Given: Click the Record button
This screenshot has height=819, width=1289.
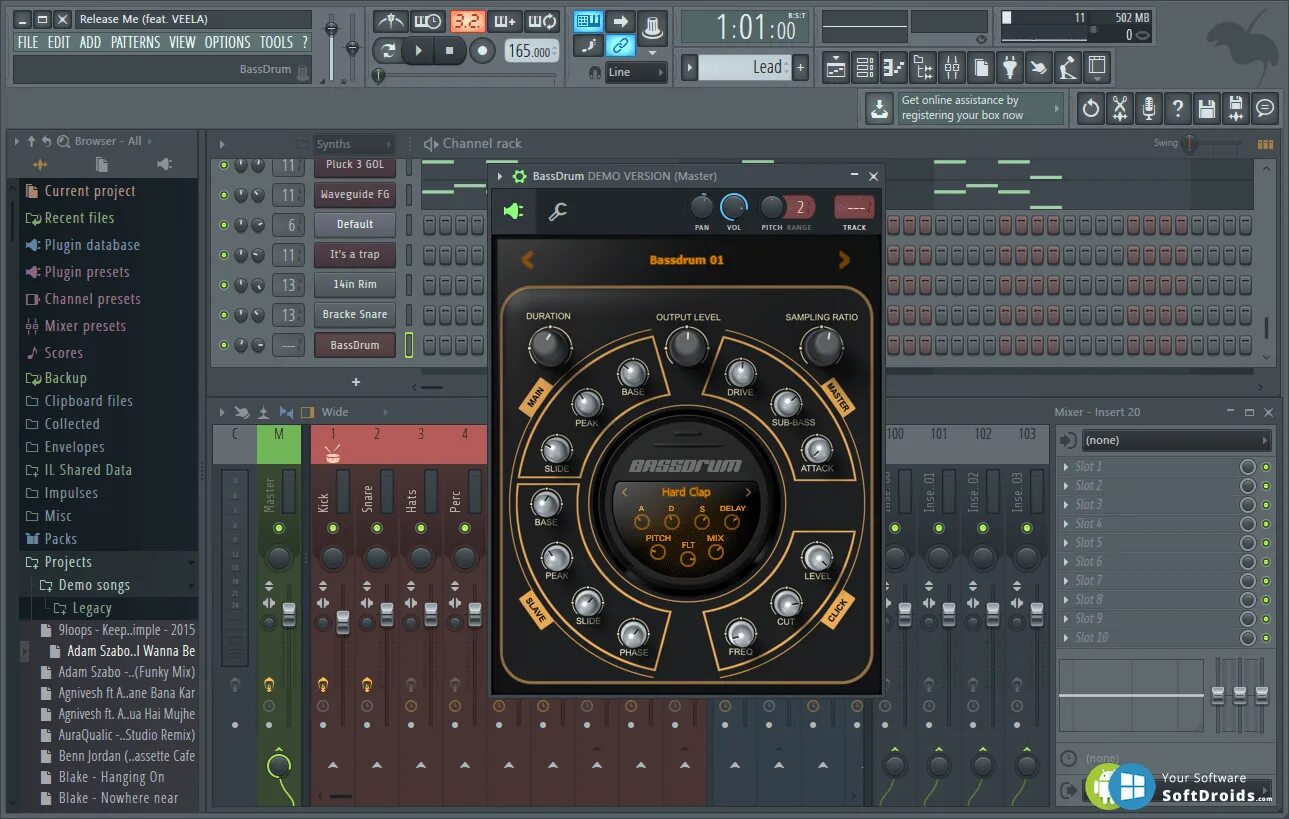Looking at the screenshot, I should coord(482,50).
